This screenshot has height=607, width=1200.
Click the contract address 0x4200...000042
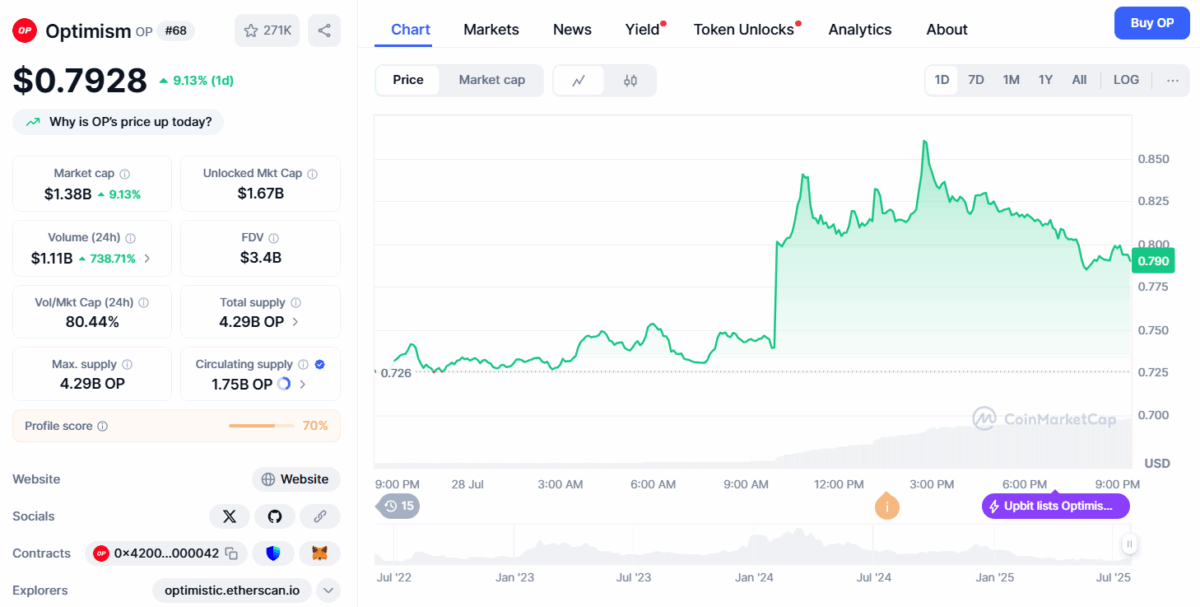pos(166,553)
